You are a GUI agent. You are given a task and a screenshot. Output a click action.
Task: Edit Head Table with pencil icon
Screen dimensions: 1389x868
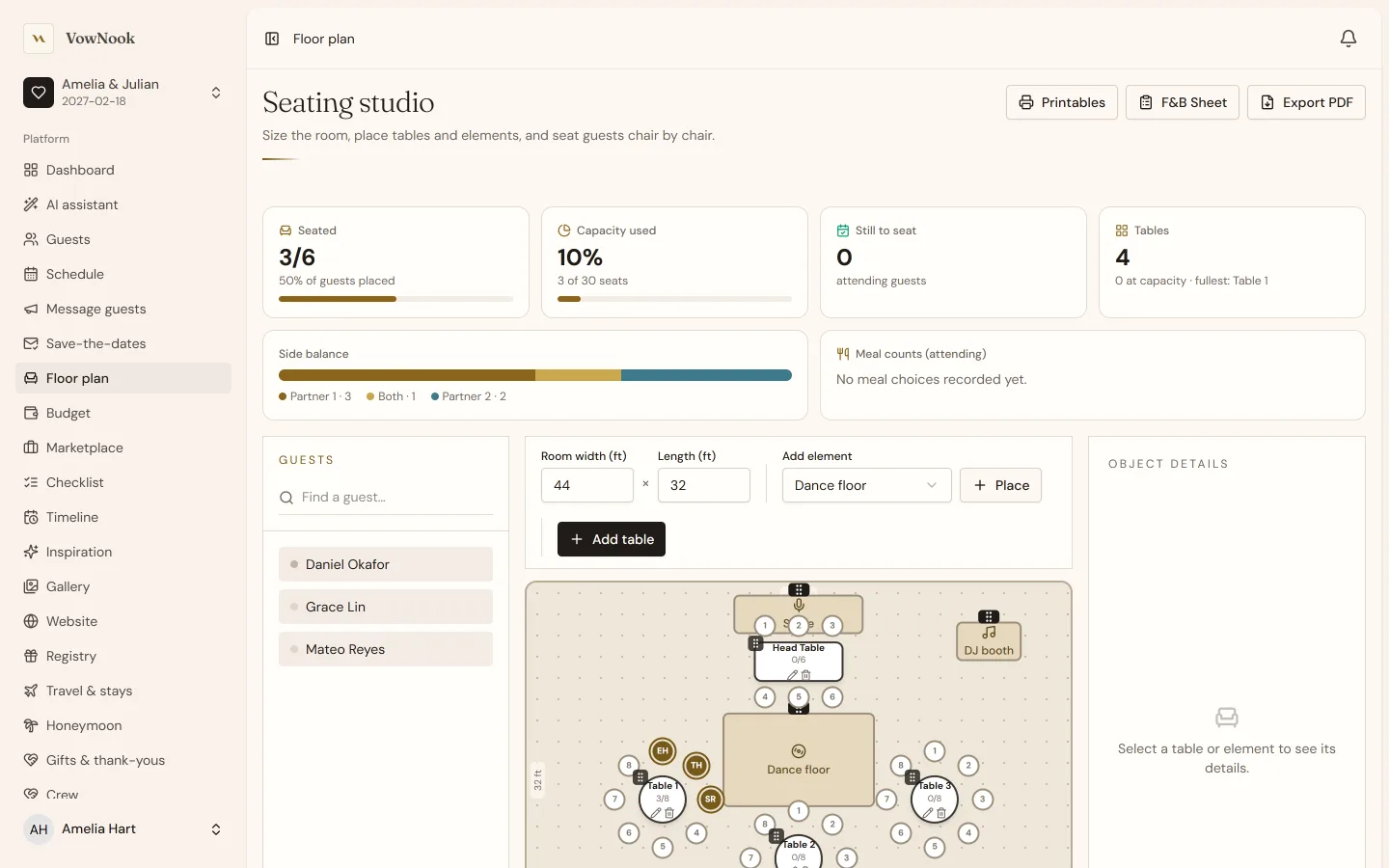[792, 675]
